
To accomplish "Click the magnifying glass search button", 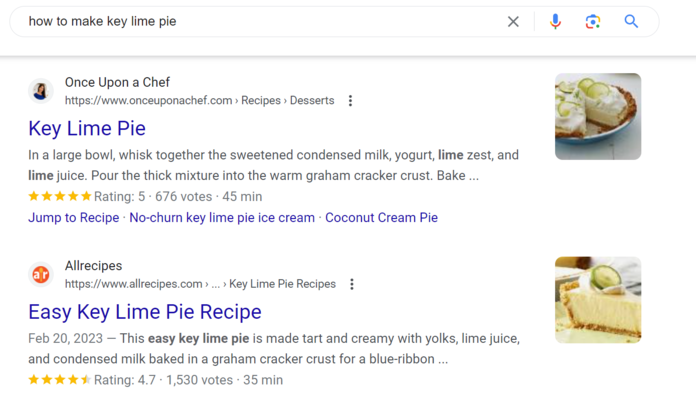I will point(631,21).
